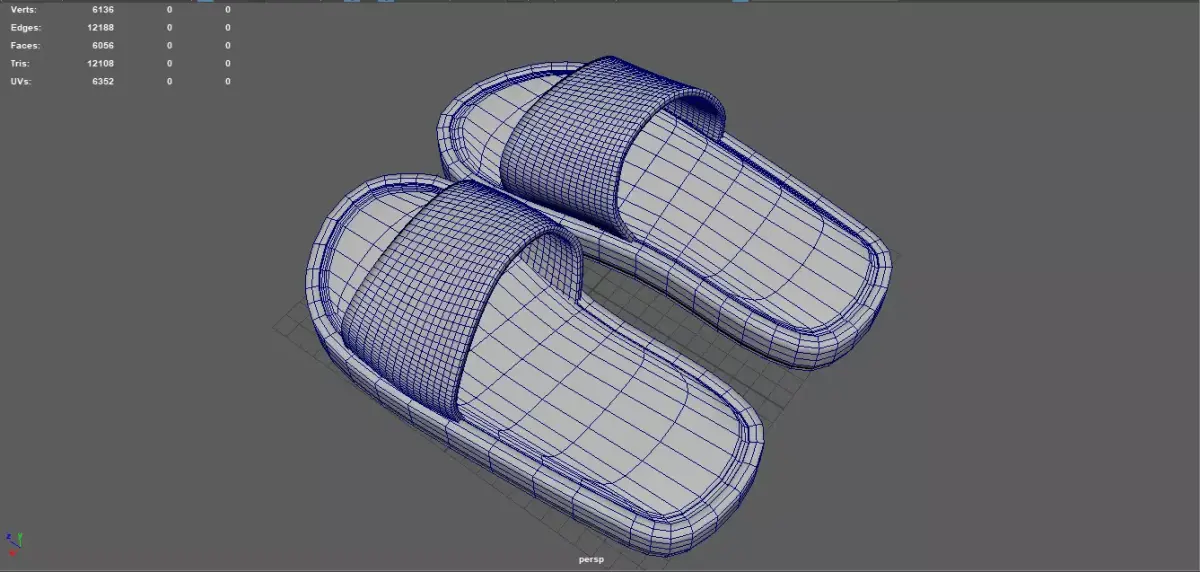Screen dimensions: 1200x572
Task: Click the 'Faces:' label in poly count
Action: (x=25, y=45)
